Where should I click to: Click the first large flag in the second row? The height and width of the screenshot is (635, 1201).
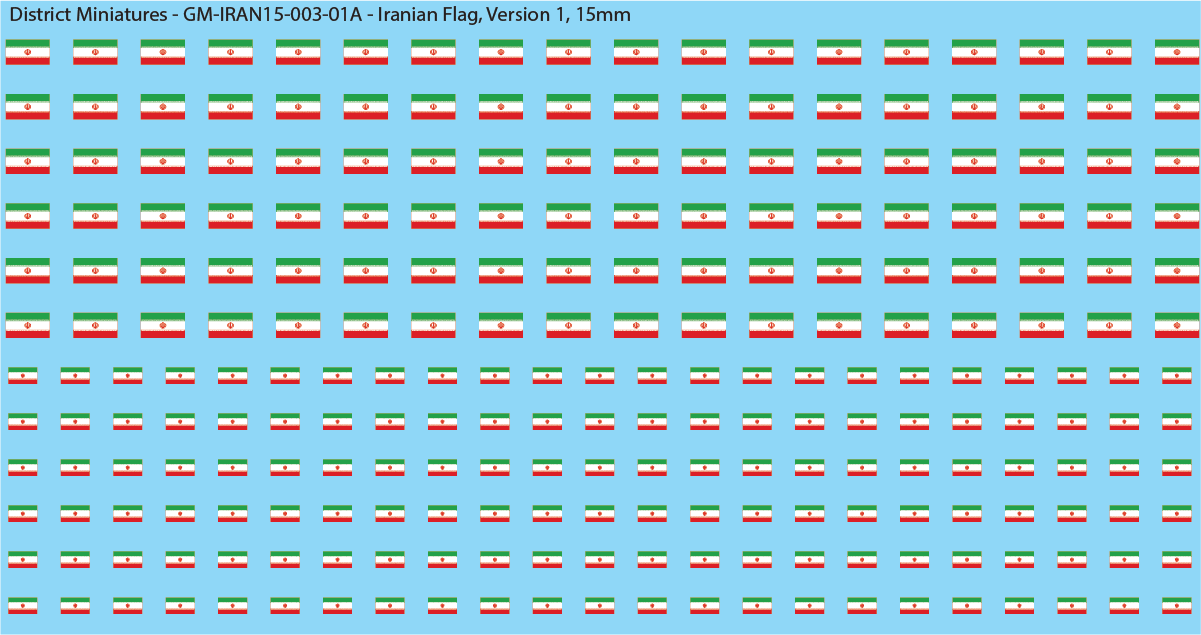[27, 106]
